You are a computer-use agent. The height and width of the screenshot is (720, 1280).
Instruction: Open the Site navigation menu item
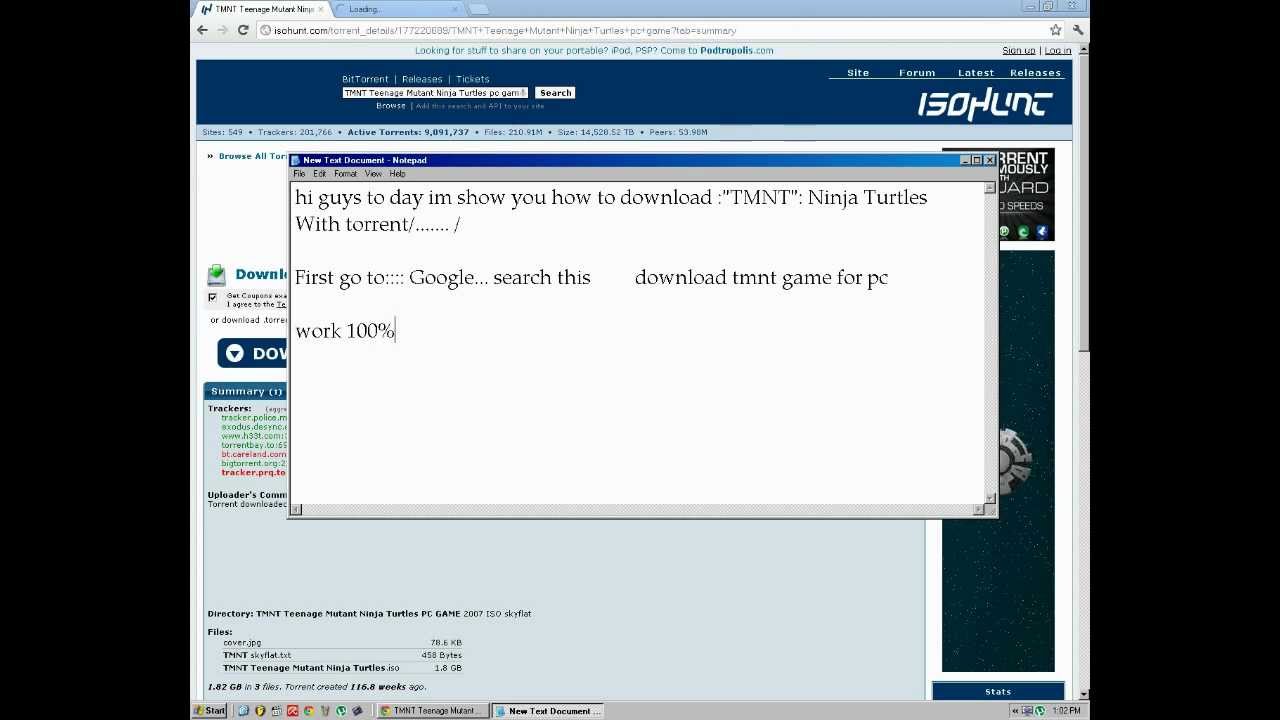tap(858, 73)
